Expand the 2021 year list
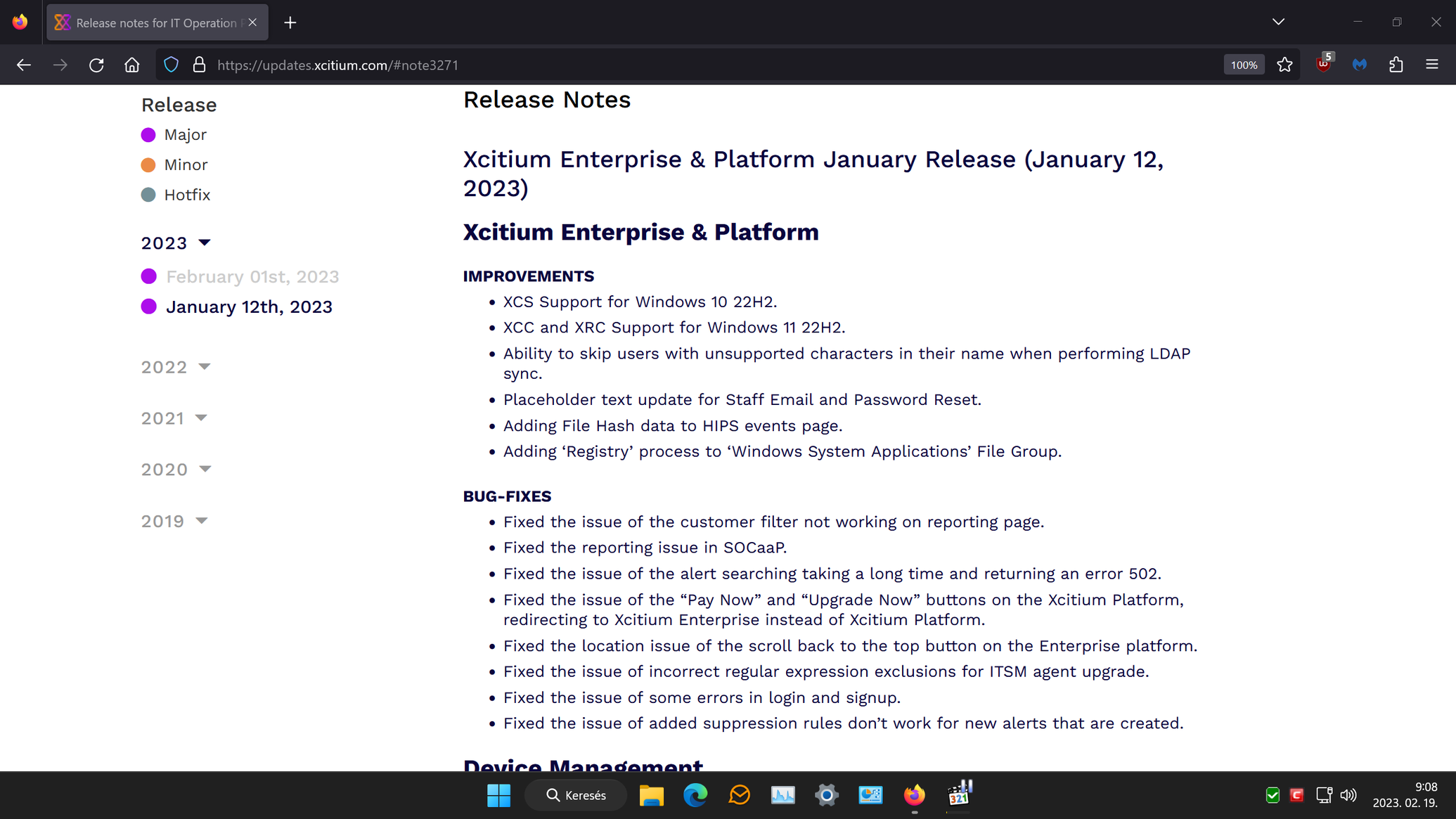The height and width of the screenshot is (819, 1456). coord(174,418)
